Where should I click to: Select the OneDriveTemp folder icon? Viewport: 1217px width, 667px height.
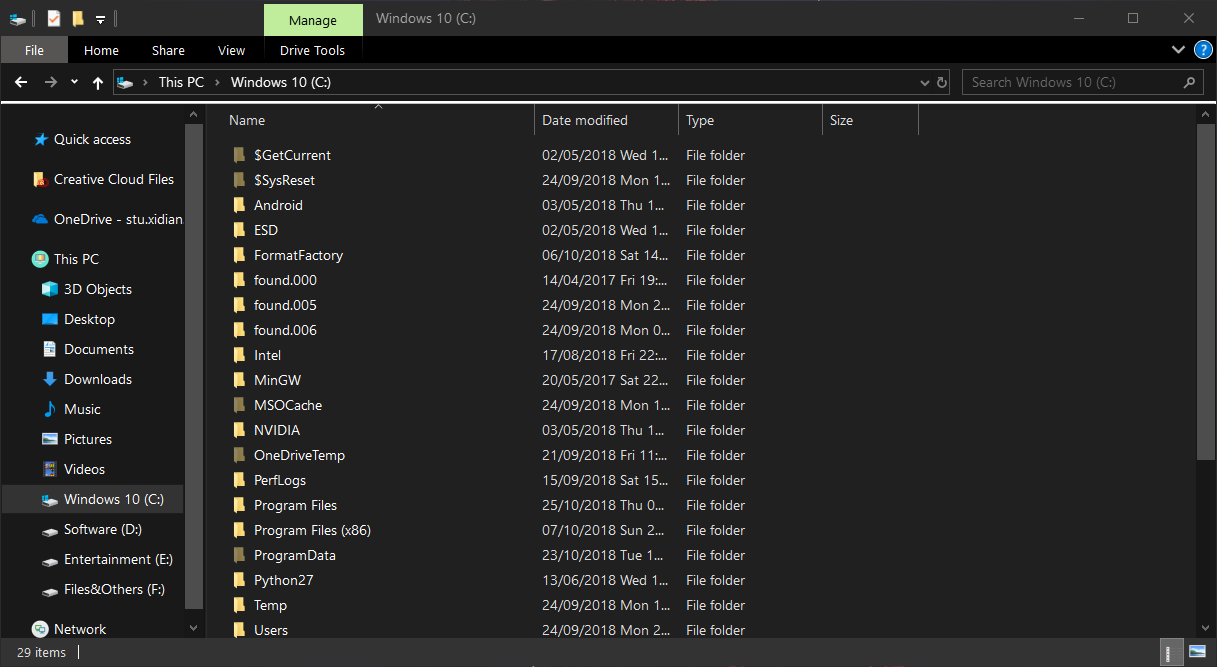click(239, 455)
